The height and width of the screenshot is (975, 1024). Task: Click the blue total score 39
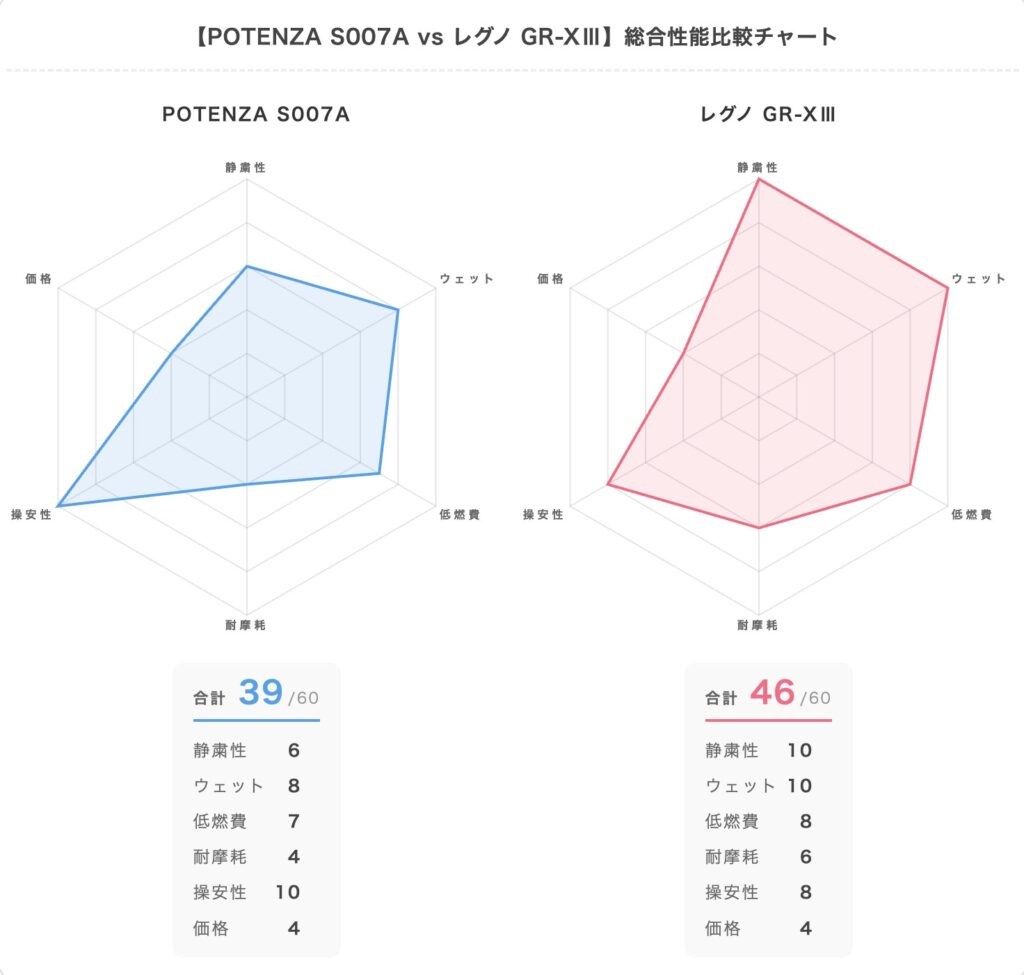pyautogui.click(x=261, y=692)
